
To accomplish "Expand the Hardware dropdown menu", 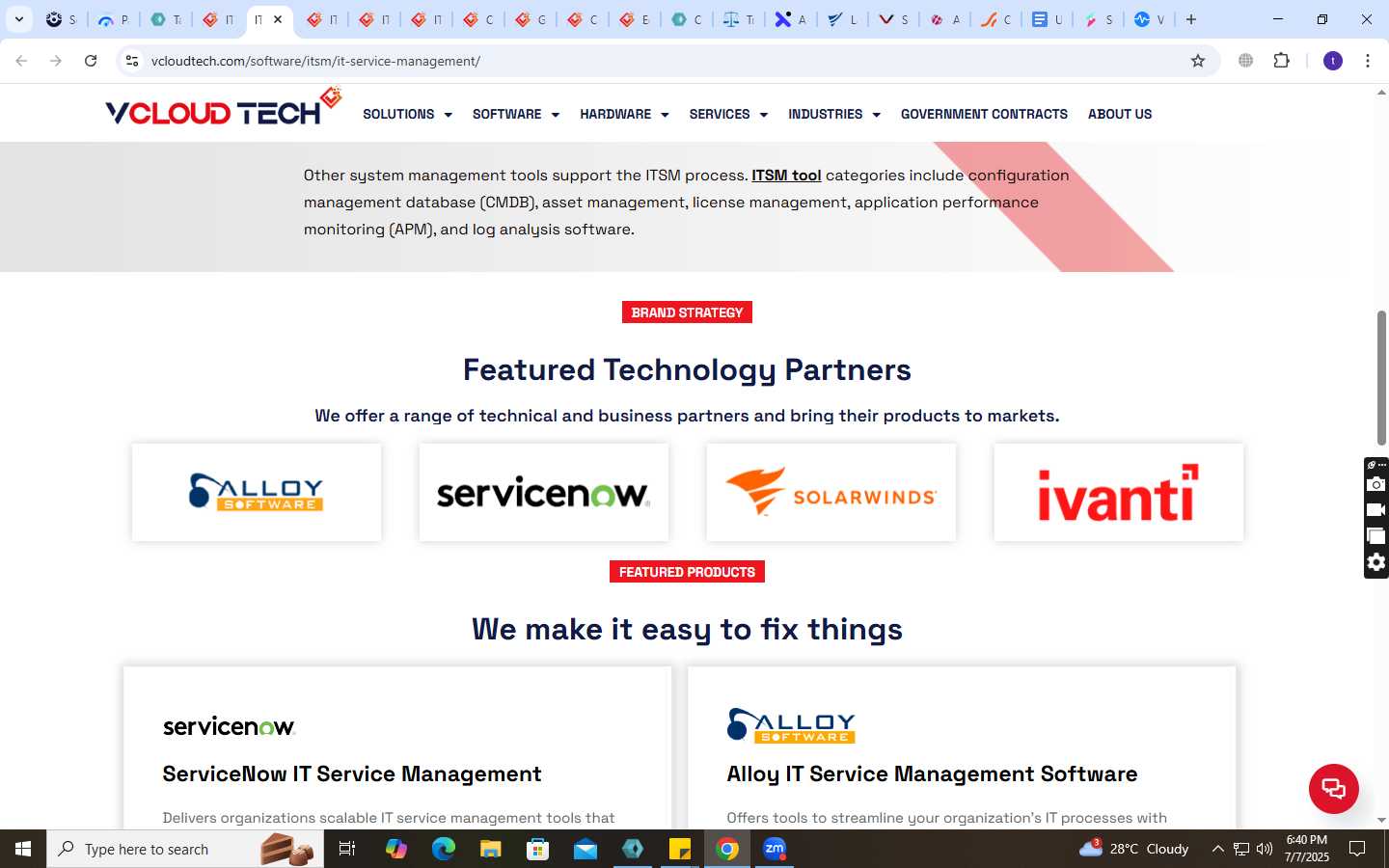I will click(x=624, y=114).
